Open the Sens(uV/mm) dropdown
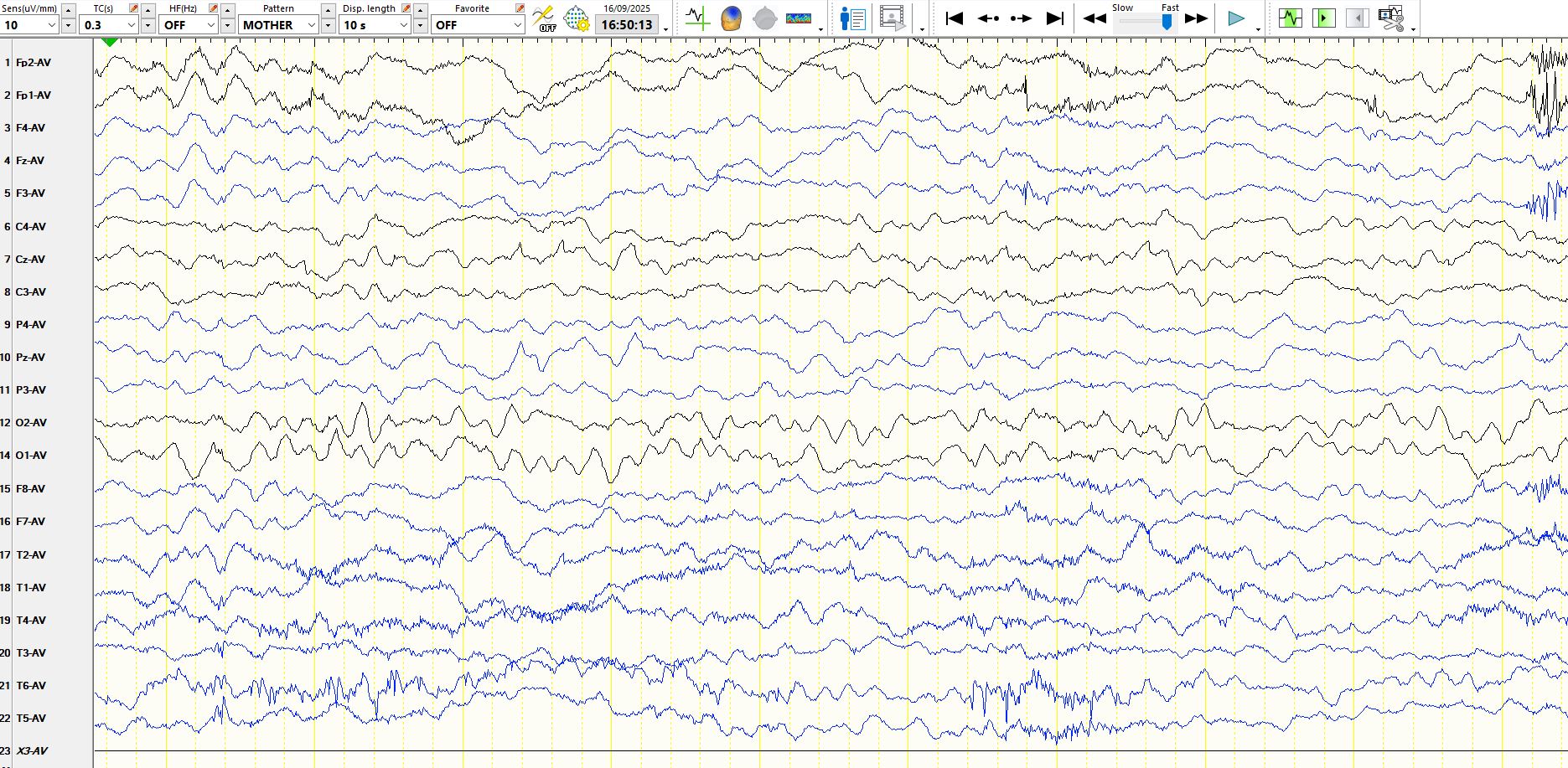Screen dimensions: 1568x768 (30, 25)
